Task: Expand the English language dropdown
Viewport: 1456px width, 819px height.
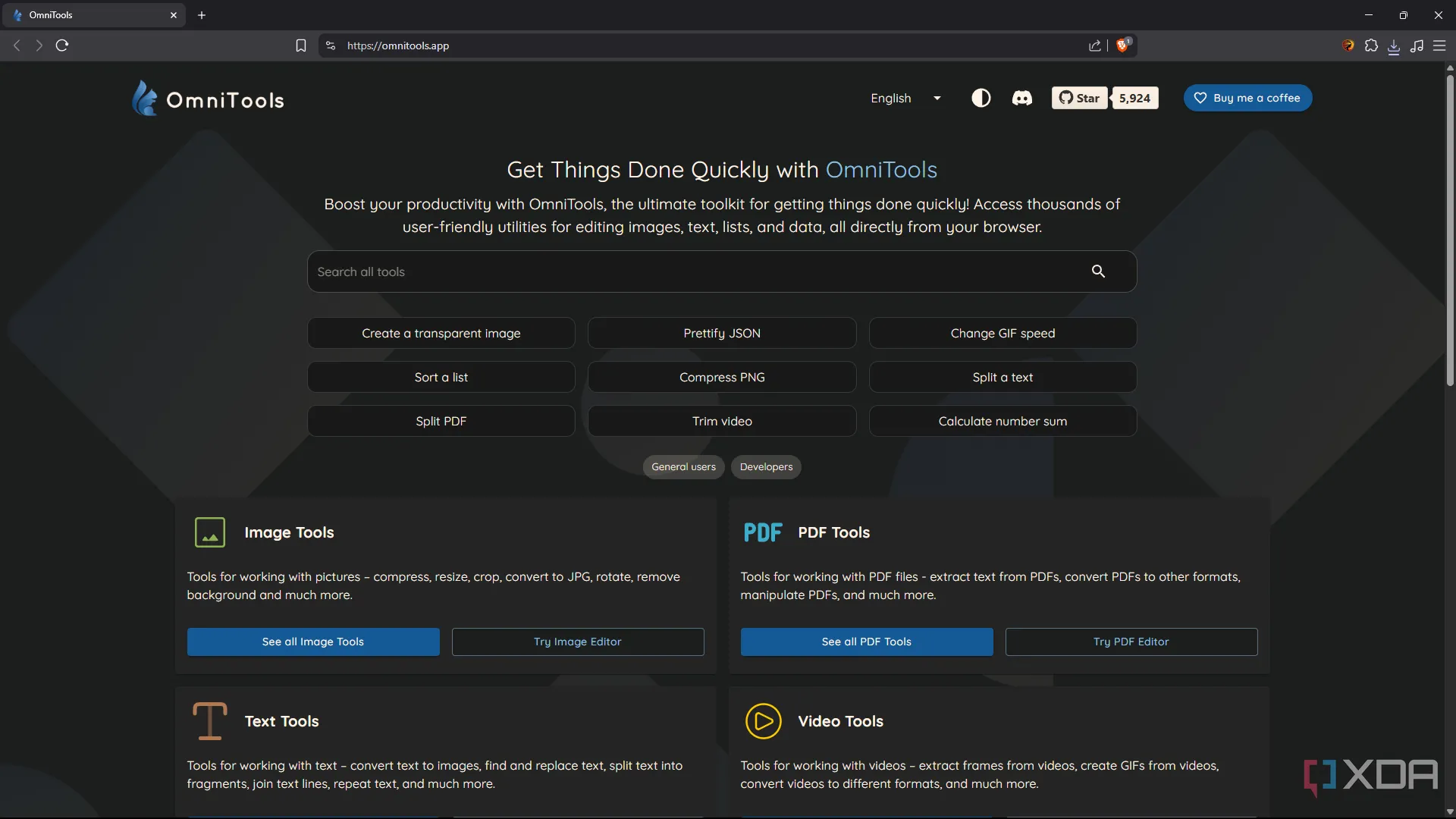Action: 905,98
